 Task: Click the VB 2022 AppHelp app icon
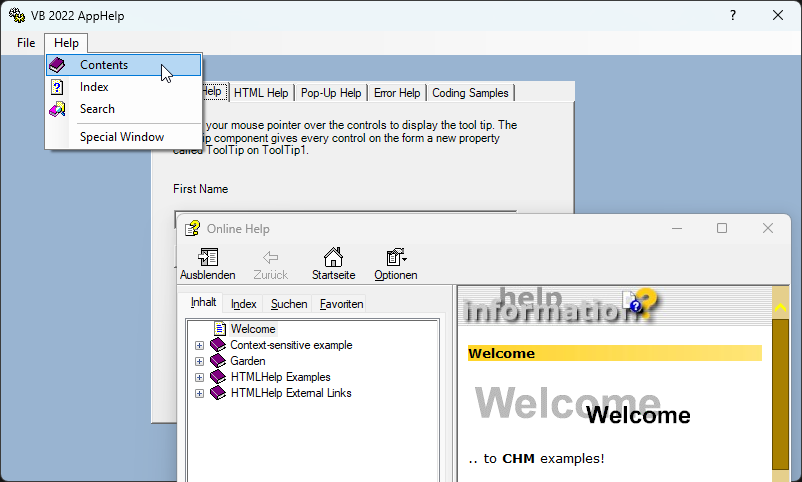tap(17, 15)
